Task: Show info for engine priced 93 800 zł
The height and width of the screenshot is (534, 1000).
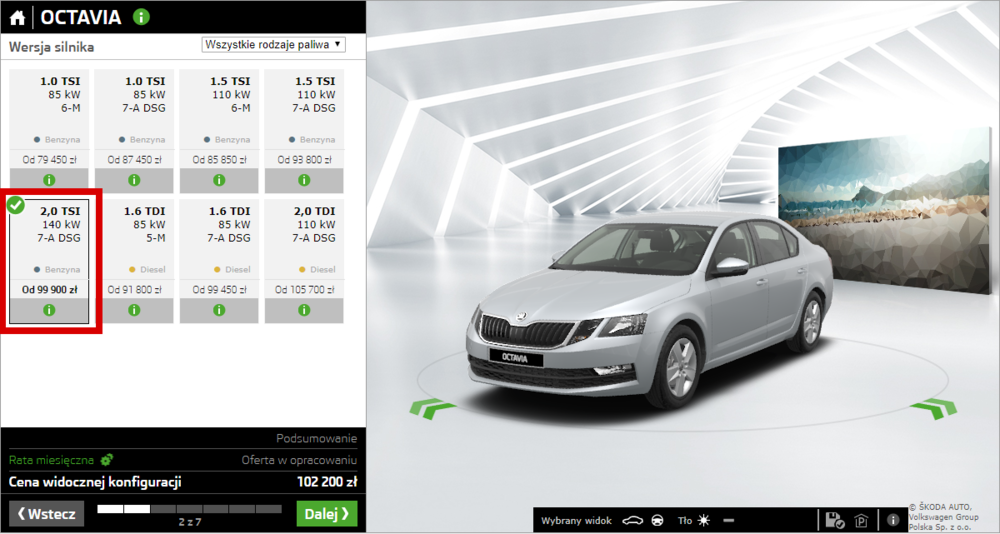Action: 304,181
